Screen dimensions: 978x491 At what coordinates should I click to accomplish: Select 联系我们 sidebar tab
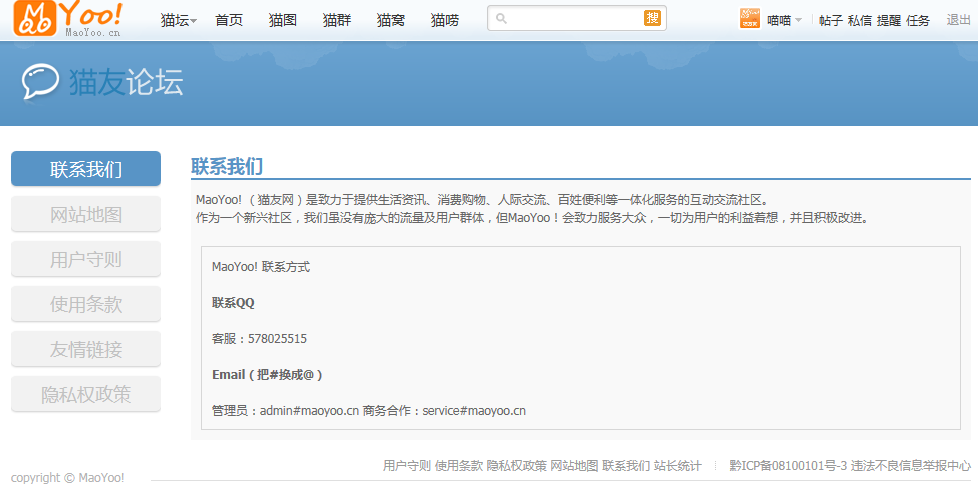tap(86, 168)
